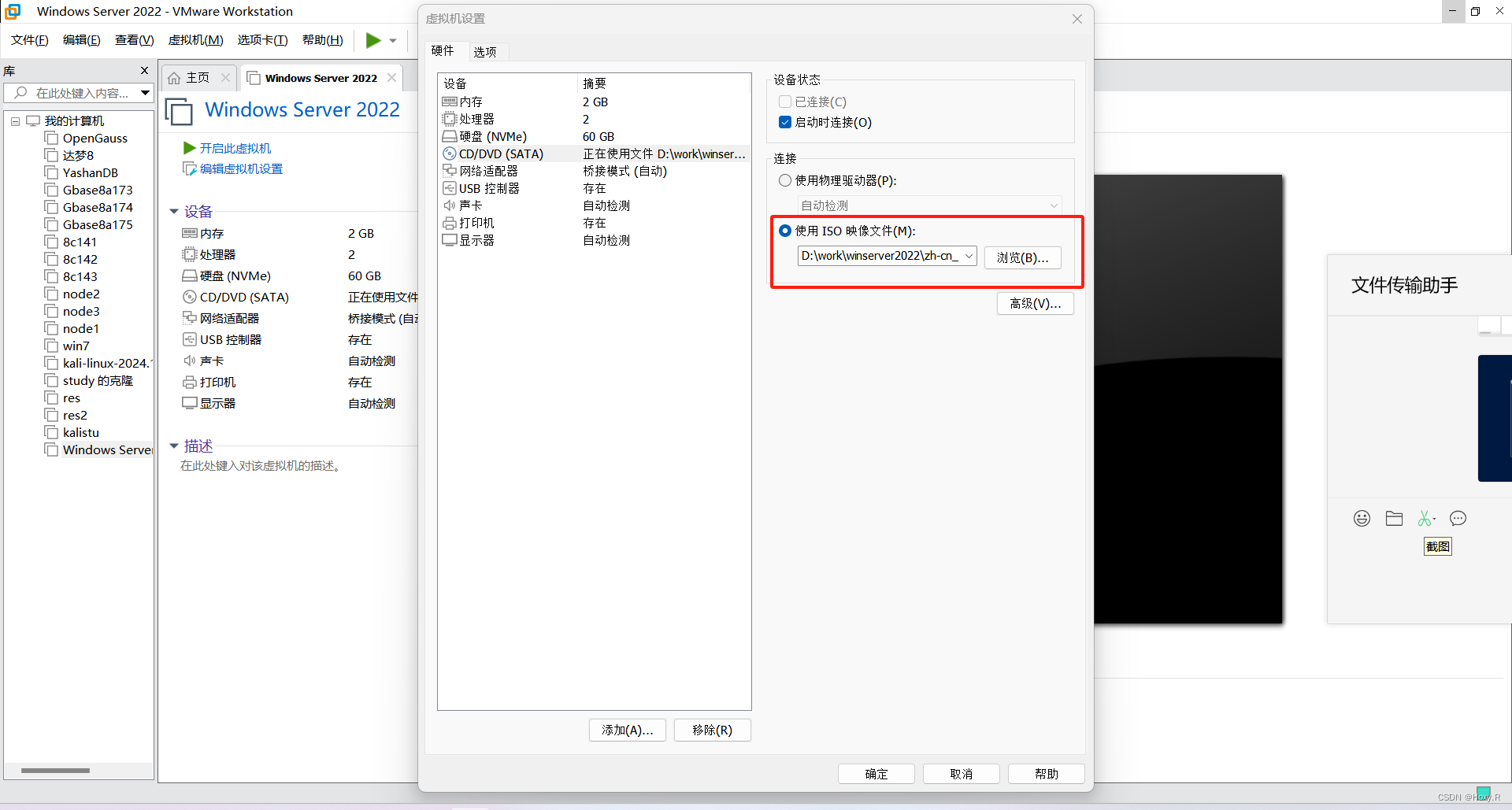Click the library panel horizontal scrollbar
Image resolution: width=1512 pixels, height=810 pixels.
(x=55, y=770)
